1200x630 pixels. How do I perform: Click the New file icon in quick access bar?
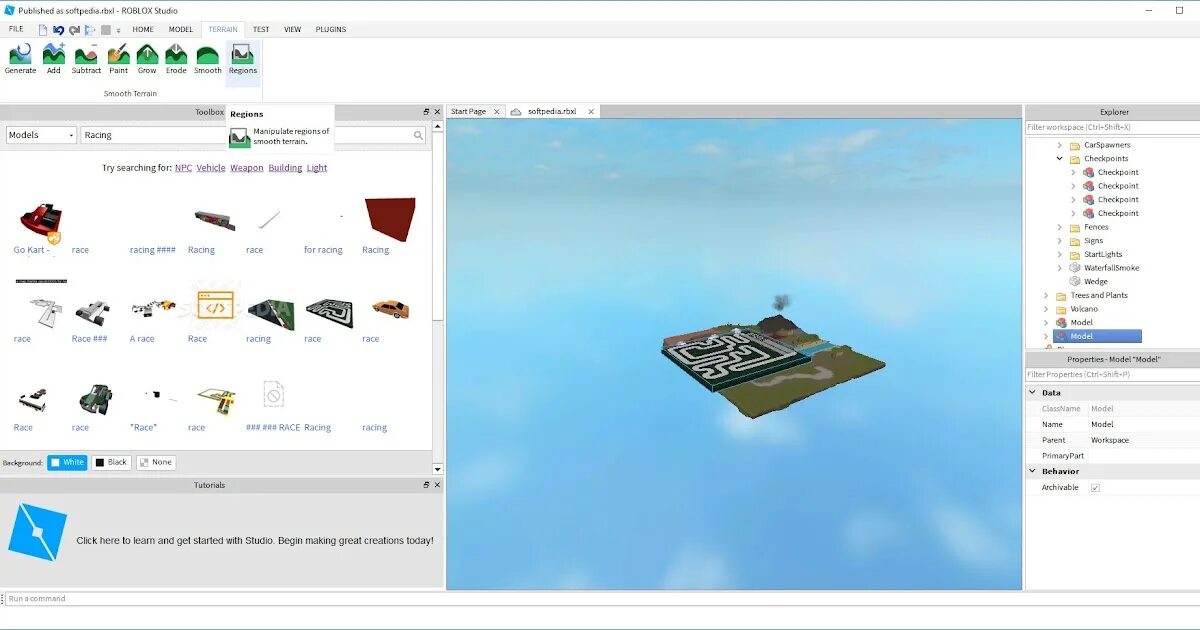(43, 30)
